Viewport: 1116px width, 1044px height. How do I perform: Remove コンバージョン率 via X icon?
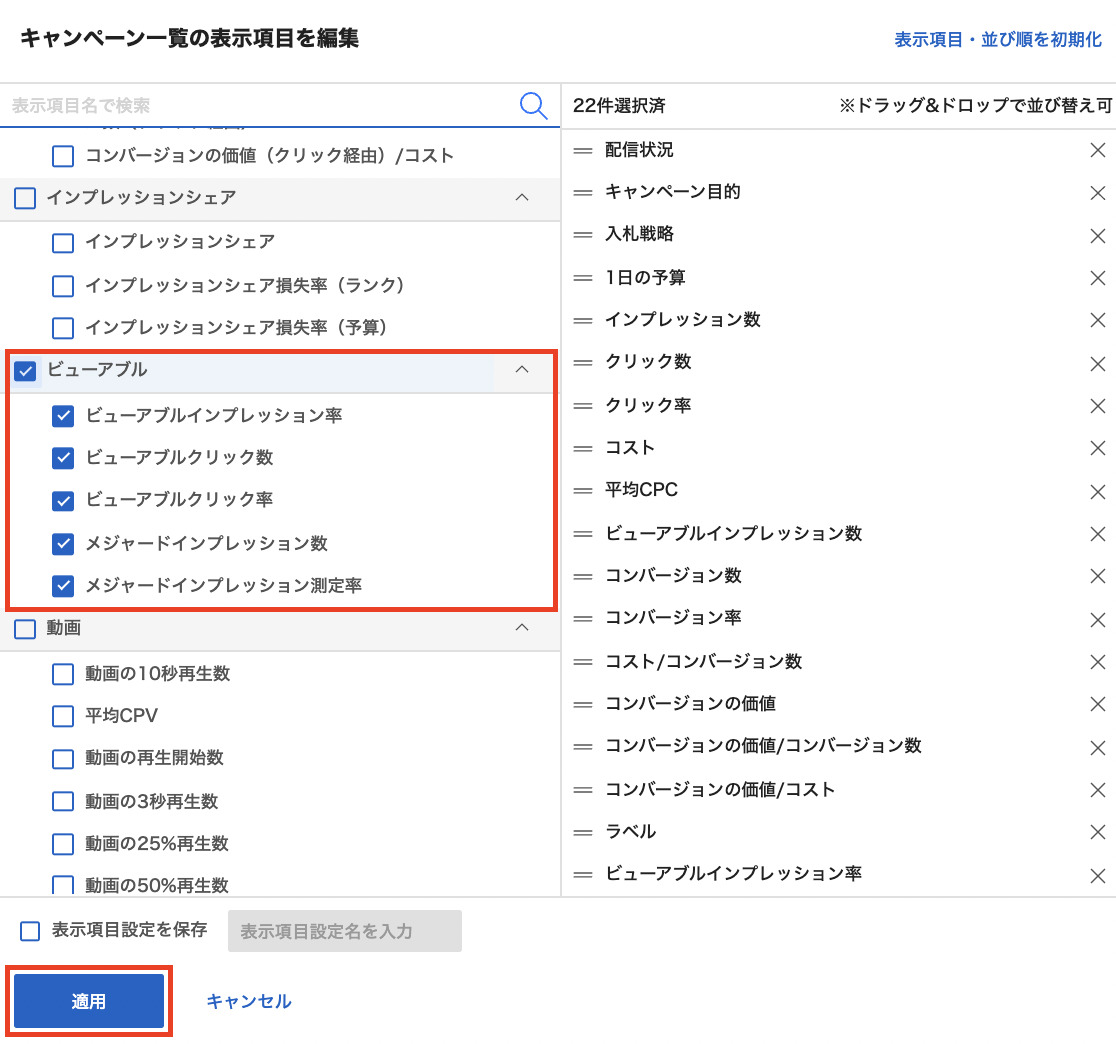tap(1097, 618)
